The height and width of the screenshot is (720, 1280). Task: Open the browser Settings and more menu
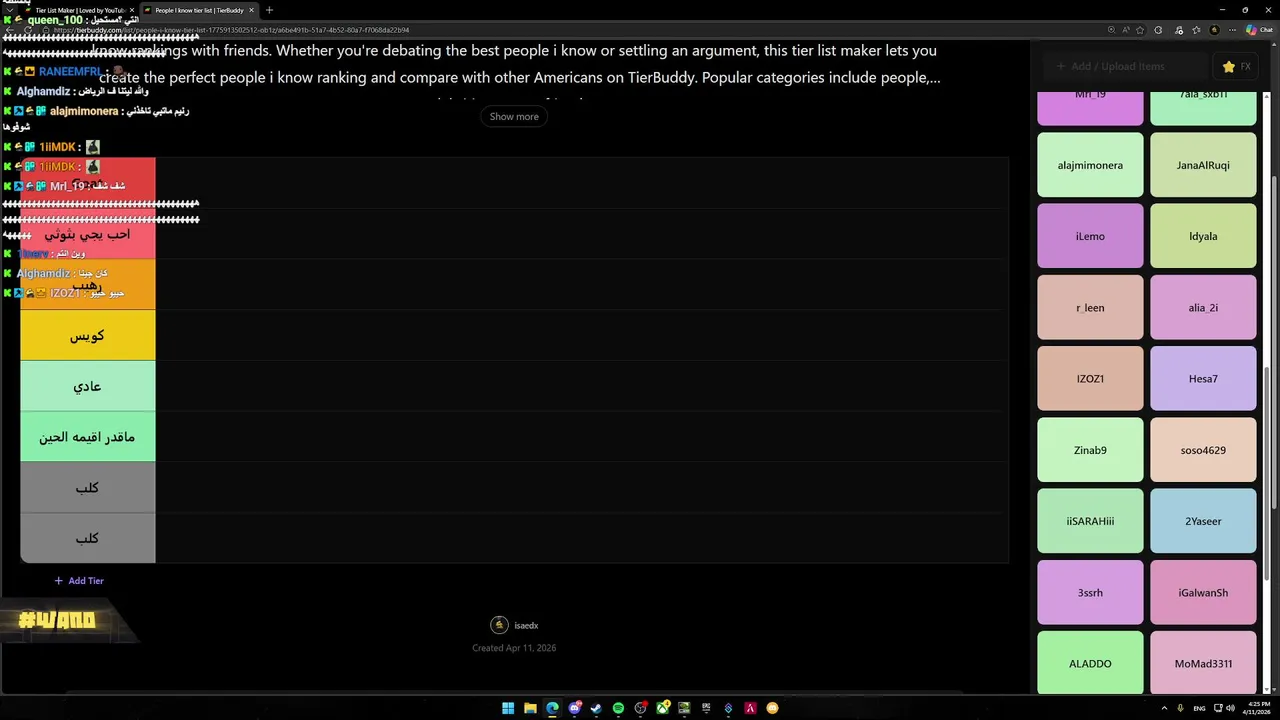1232,30
